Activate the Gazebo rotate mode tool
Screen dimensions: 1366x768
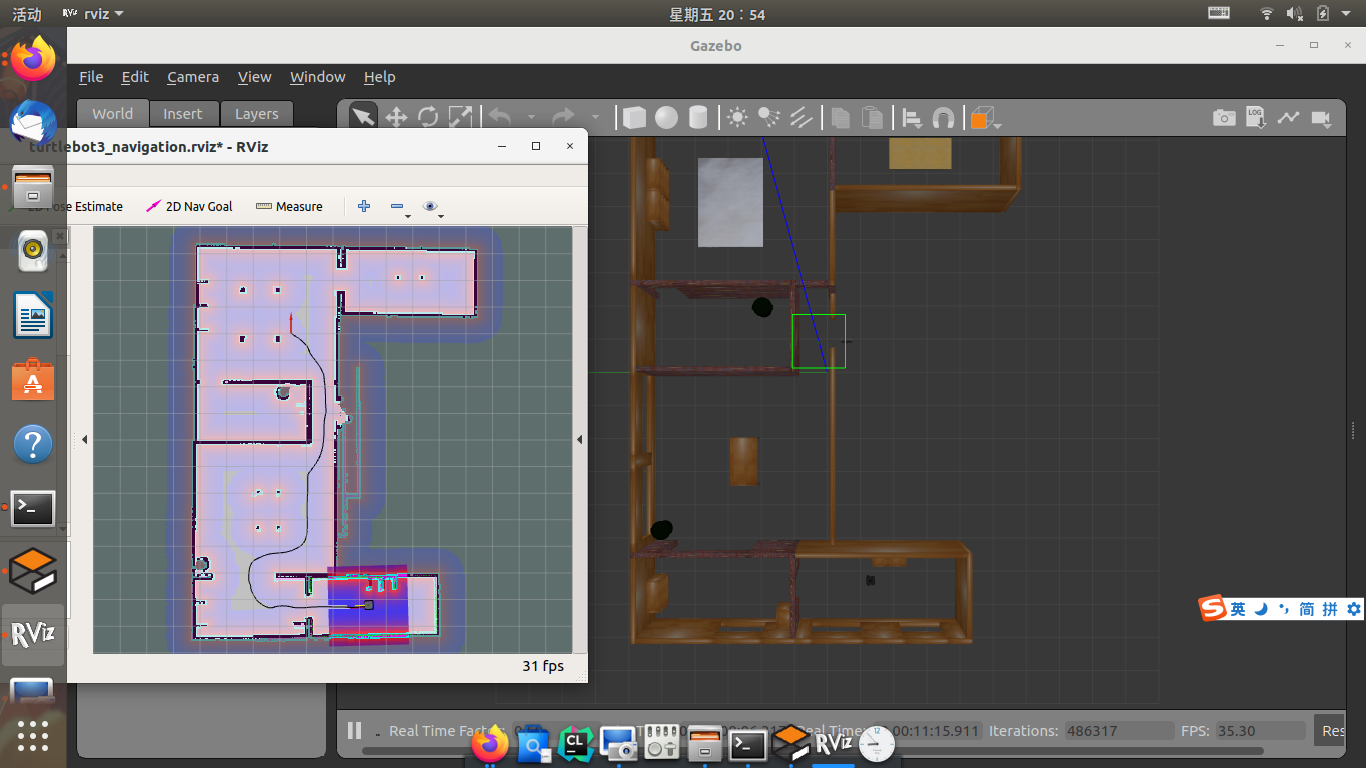pos(428,117)
